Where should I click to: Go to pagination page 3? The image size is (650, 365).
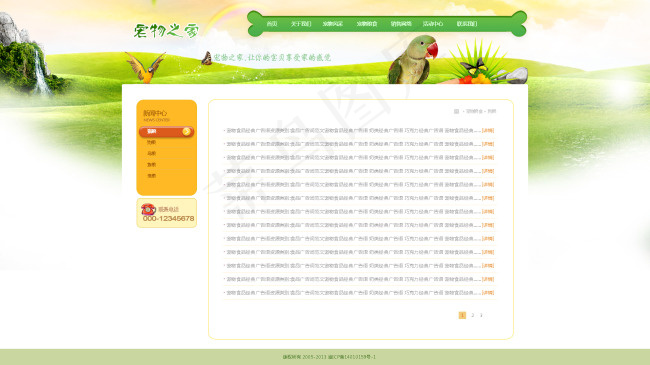[x=481, y=315]
